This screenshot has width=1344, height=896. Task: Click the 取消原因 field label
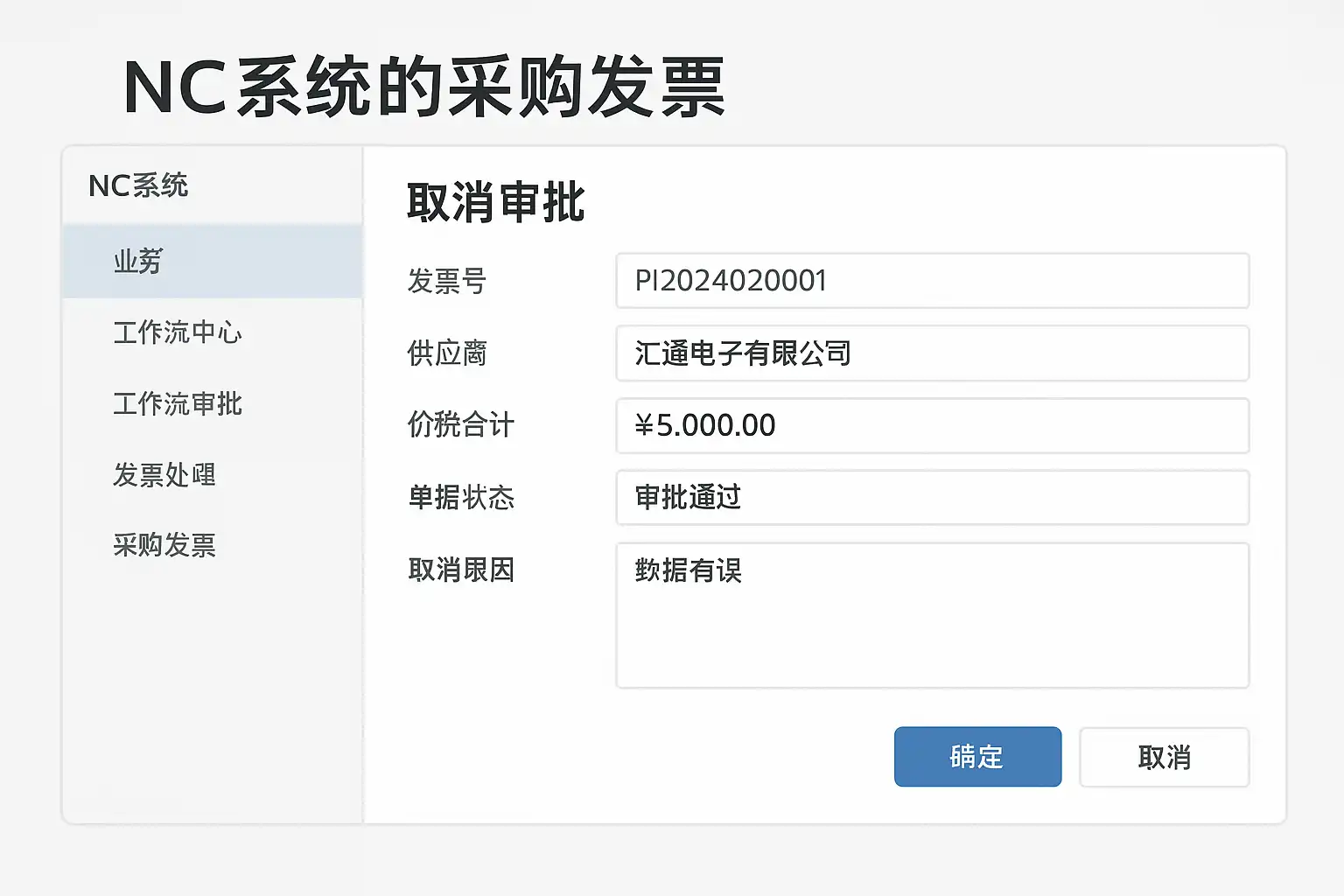pyautogui.click(x=461, y=570)
